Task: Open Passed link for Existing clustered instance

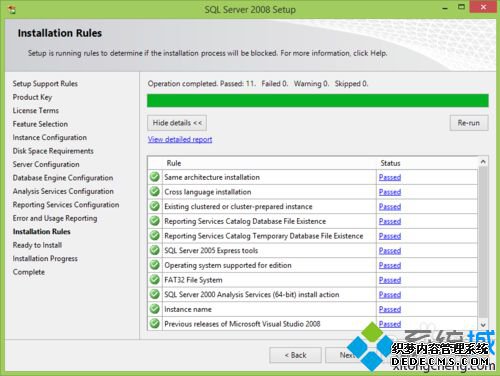Action: 390,207
